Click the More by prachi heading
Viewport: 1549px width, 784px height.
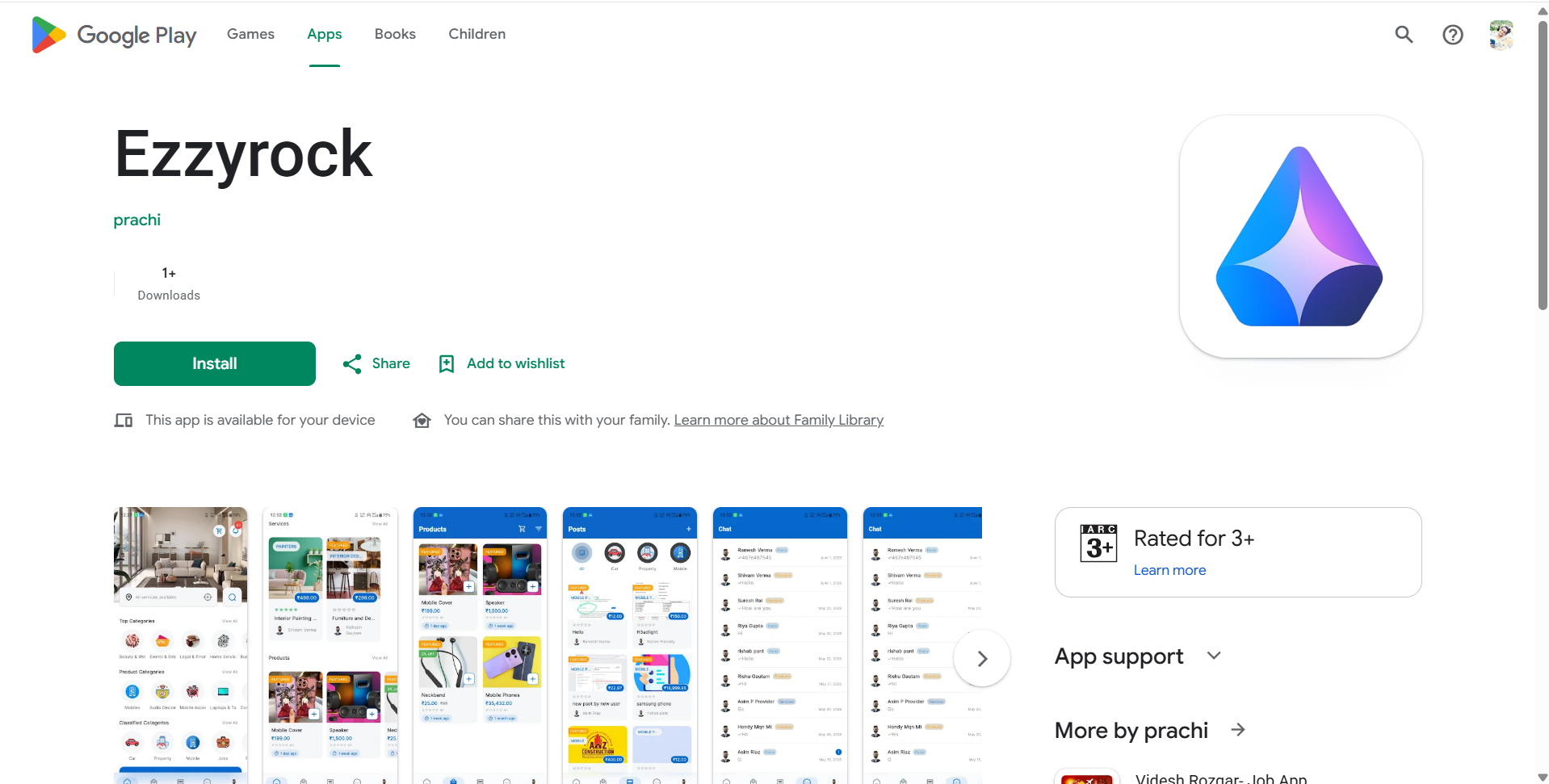point(1131,730)
